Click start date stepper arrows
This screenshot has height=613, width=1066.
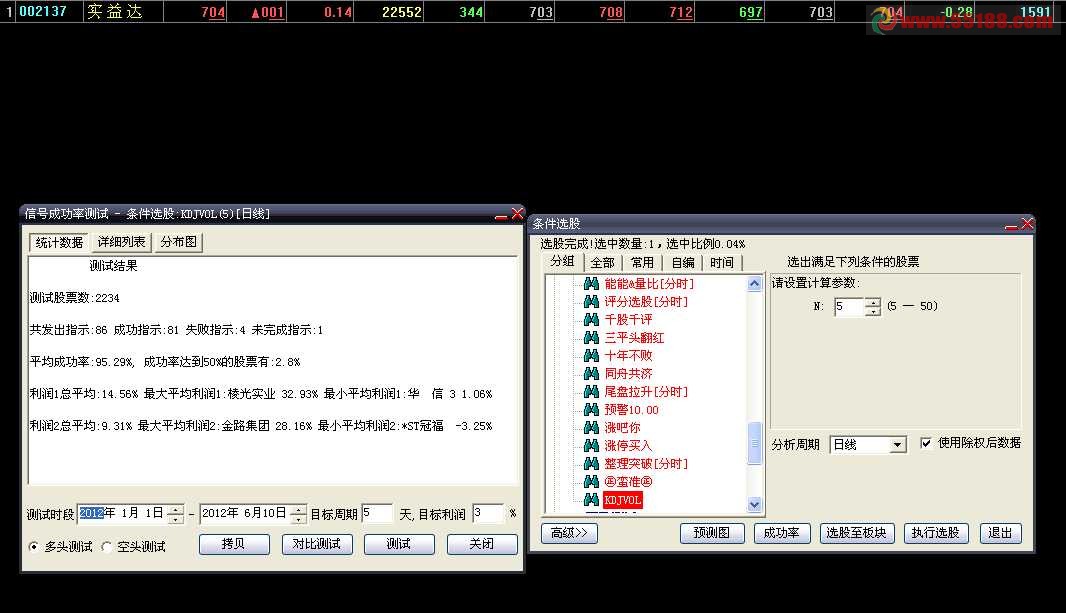click(175, 514)
